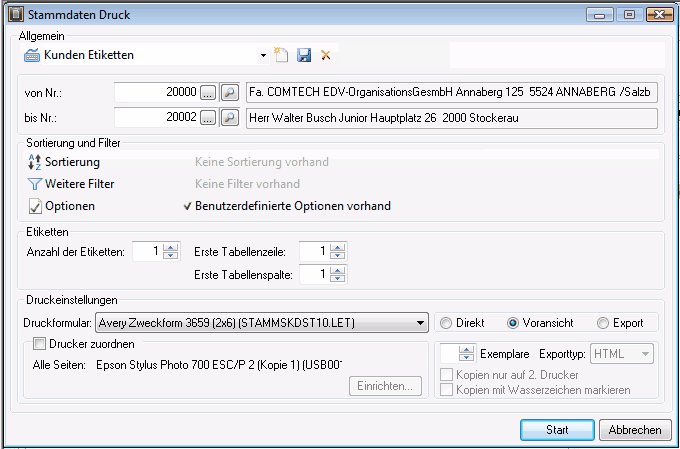
Task: Click the Epson Stylus Photo 700 printer name
Action: (x=219, y=365)
